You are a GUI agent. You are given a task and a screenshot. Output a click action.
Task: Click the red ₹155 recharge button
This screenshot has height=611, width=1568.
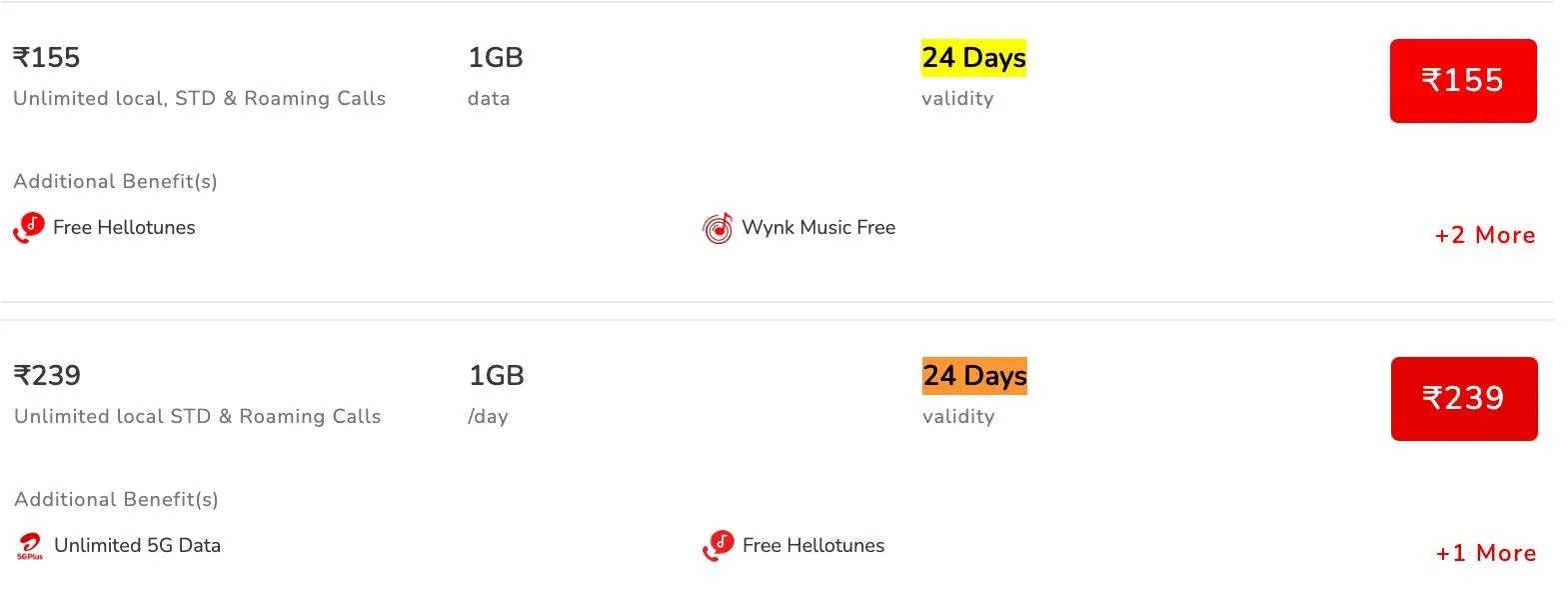coord(1463,81)
